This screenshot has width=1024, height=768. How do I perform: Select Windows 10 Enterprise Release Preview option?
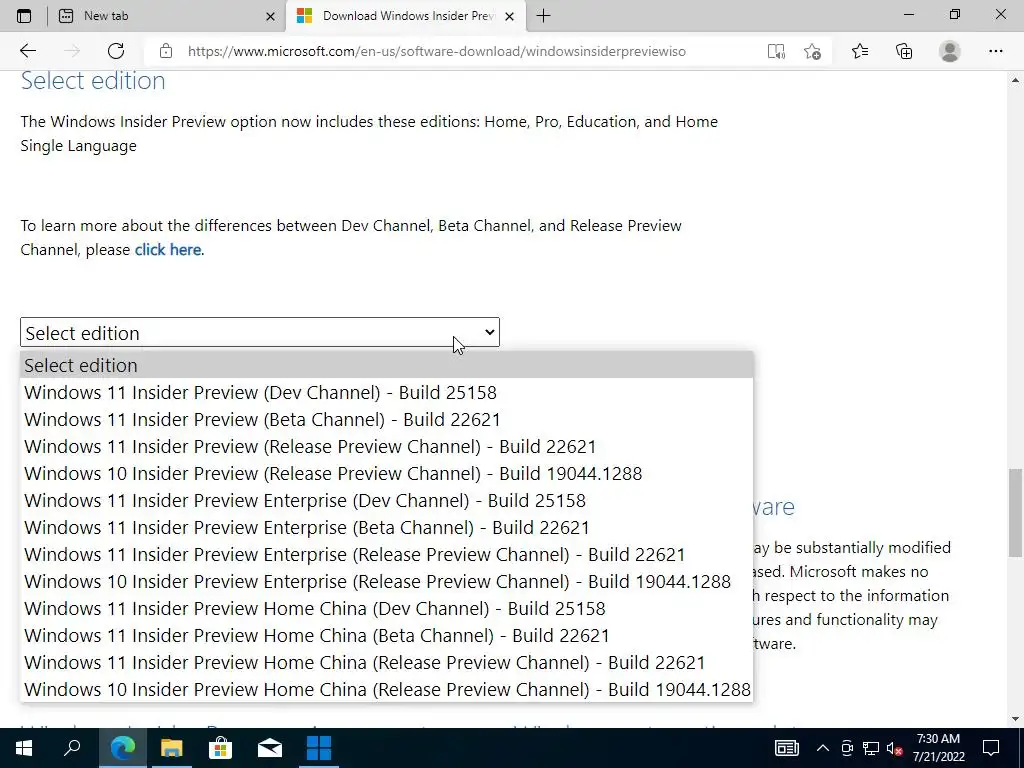[x=387, y=581]
